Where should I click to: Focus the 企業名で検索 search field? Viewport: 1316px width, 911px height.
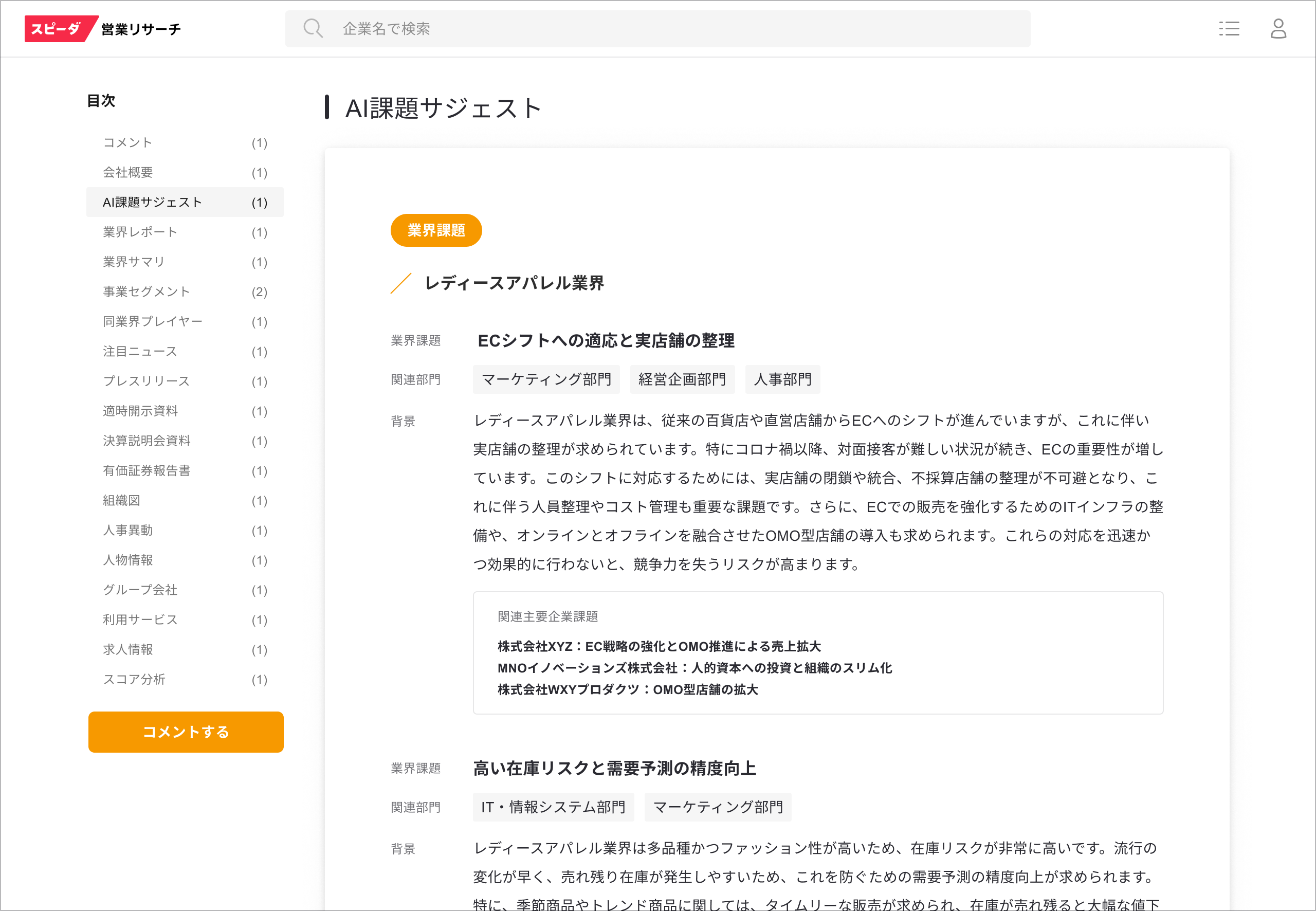(x=656, y=29)
